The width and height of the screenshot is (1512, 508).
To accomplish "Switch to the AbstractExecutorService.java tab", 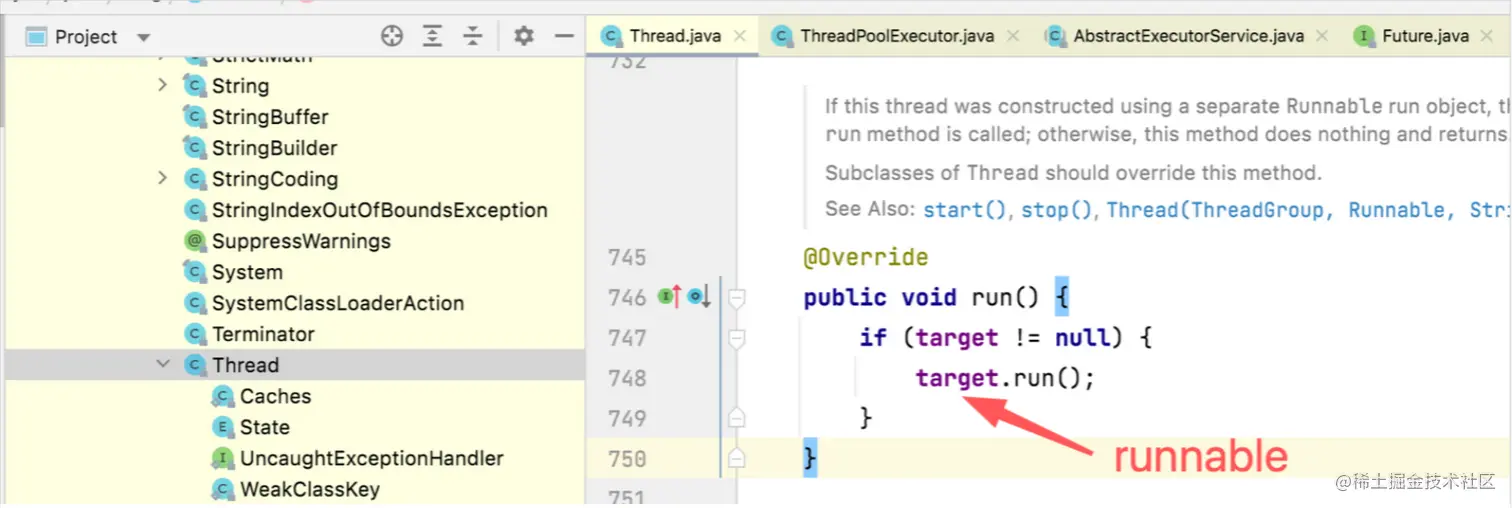I will [1189, 36].
